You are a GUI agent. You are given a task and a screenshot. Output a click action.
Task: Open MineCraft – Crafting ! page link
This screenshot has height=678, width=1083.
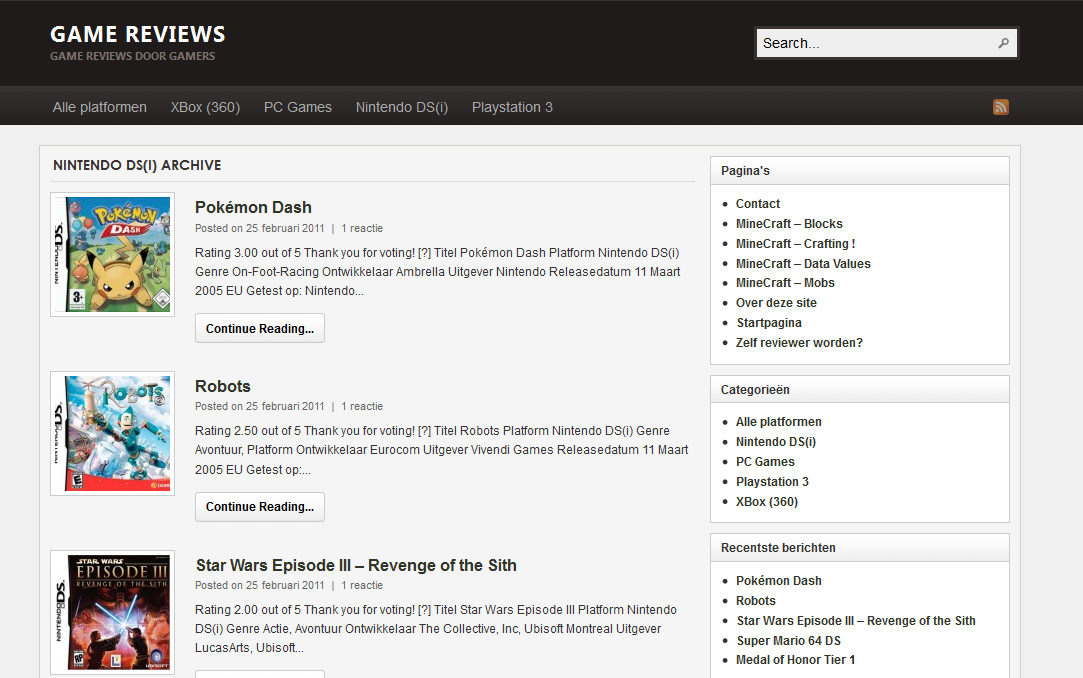[x=796, y=244]
